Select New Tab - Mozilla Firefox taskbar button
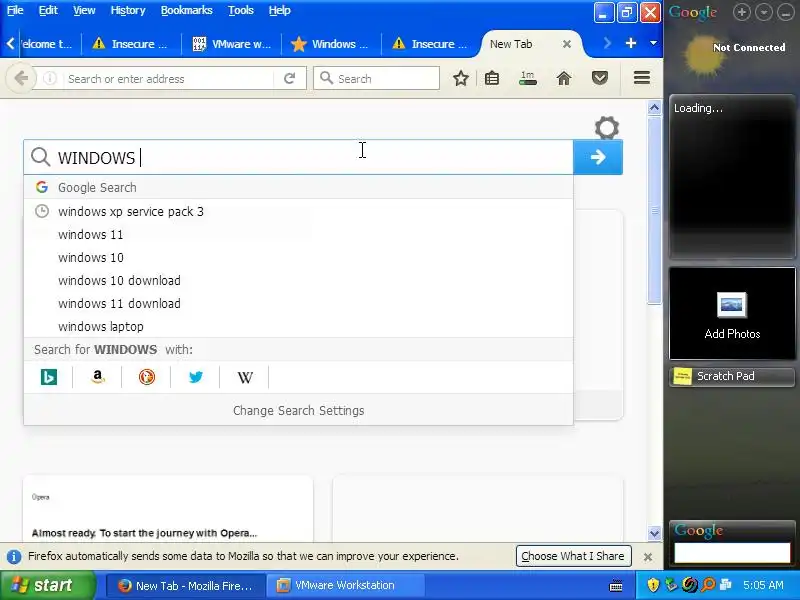Screen dimensions: 800x600 click(x=186, y=585)
